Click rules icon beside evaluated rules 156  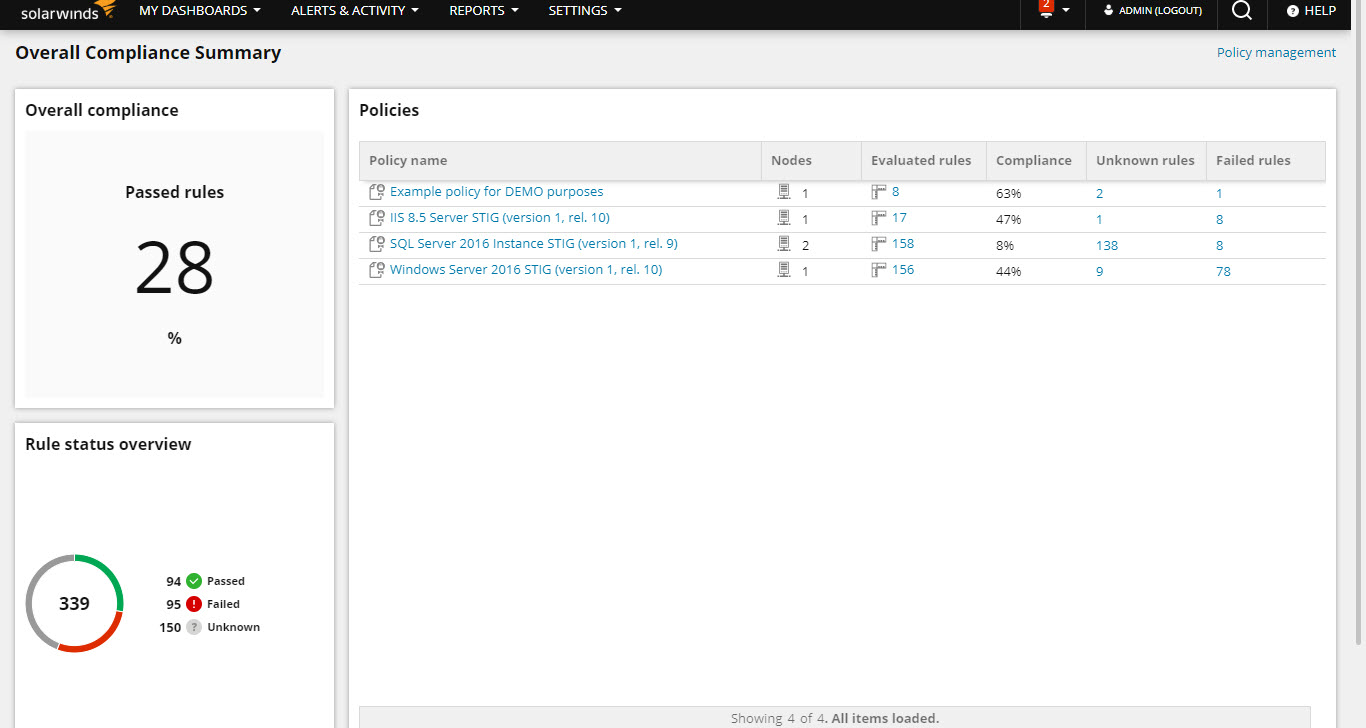click(x=879, y=270)
